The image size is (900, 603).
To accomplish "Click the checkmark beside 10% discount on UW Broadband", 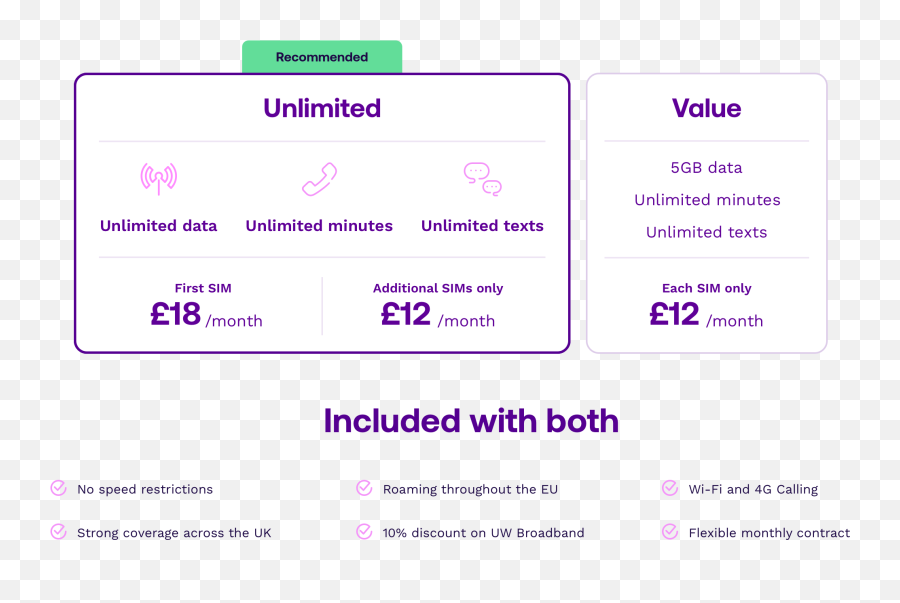I will click(364, 532).
